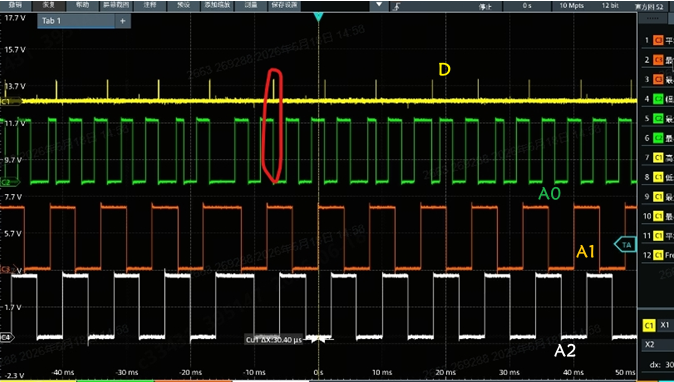Select the X2 cursor field

click(x=658, y=344)
